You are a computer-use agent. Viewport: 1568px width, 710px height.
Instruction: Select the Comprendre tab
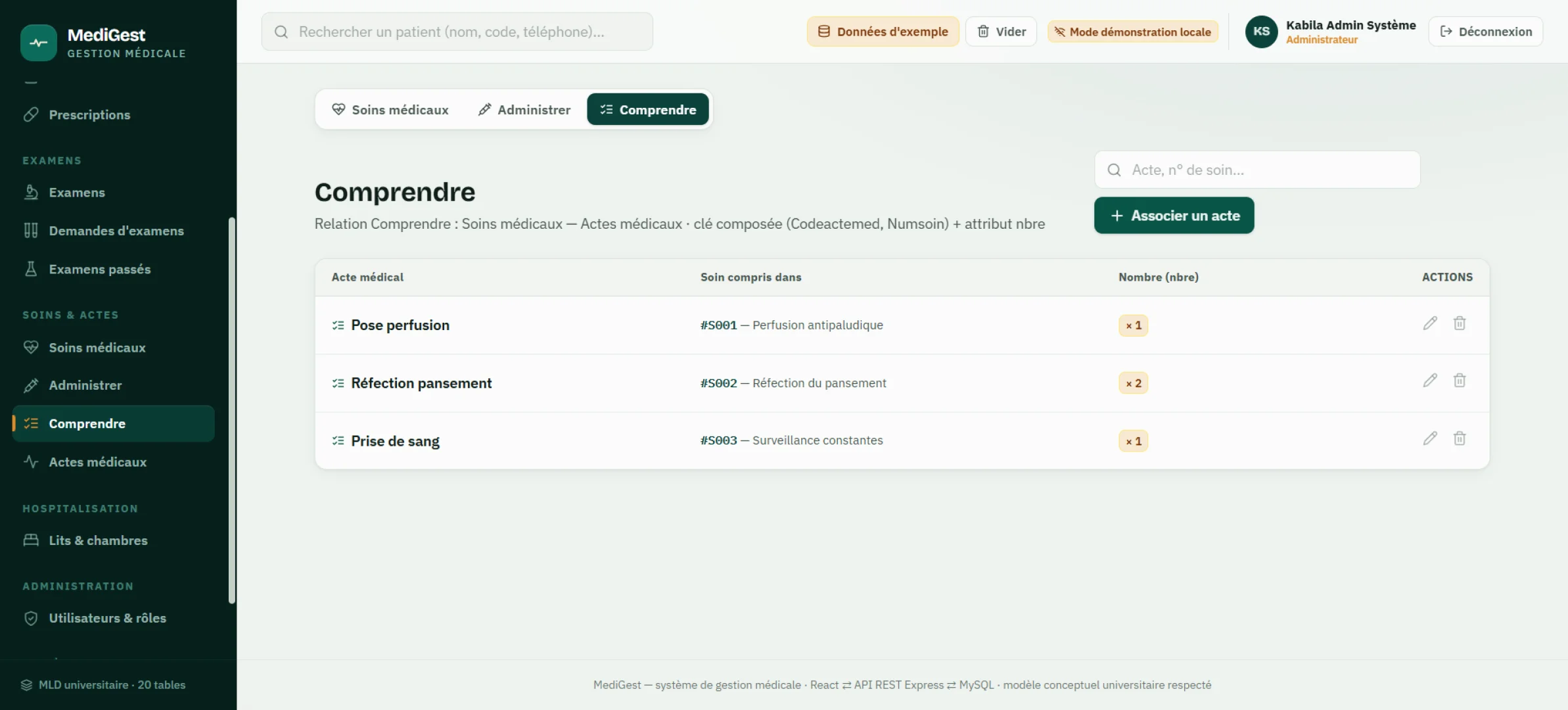click(647, 109)
